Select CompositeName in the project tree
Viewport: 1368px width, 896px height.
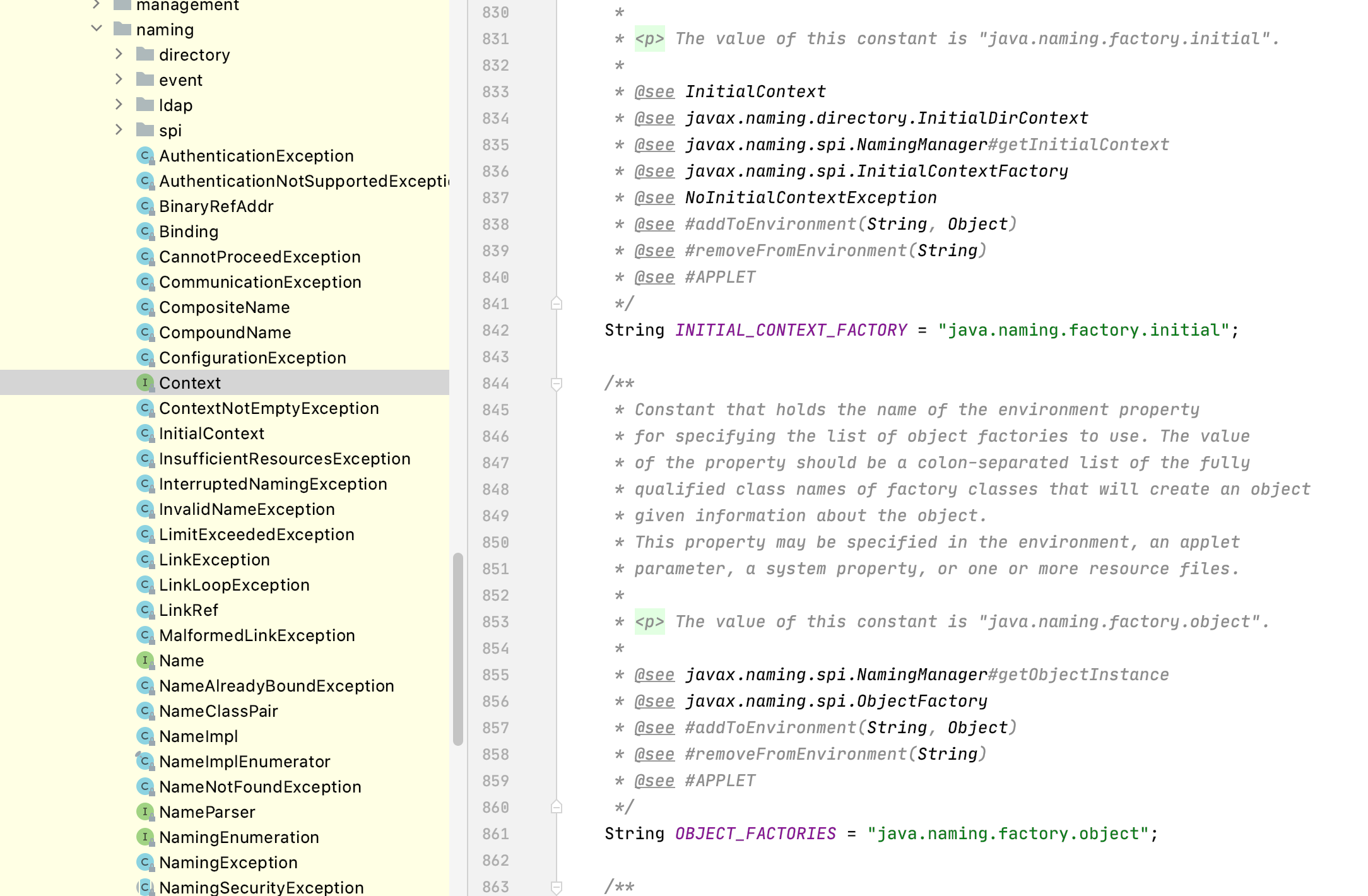click(224, 307)
